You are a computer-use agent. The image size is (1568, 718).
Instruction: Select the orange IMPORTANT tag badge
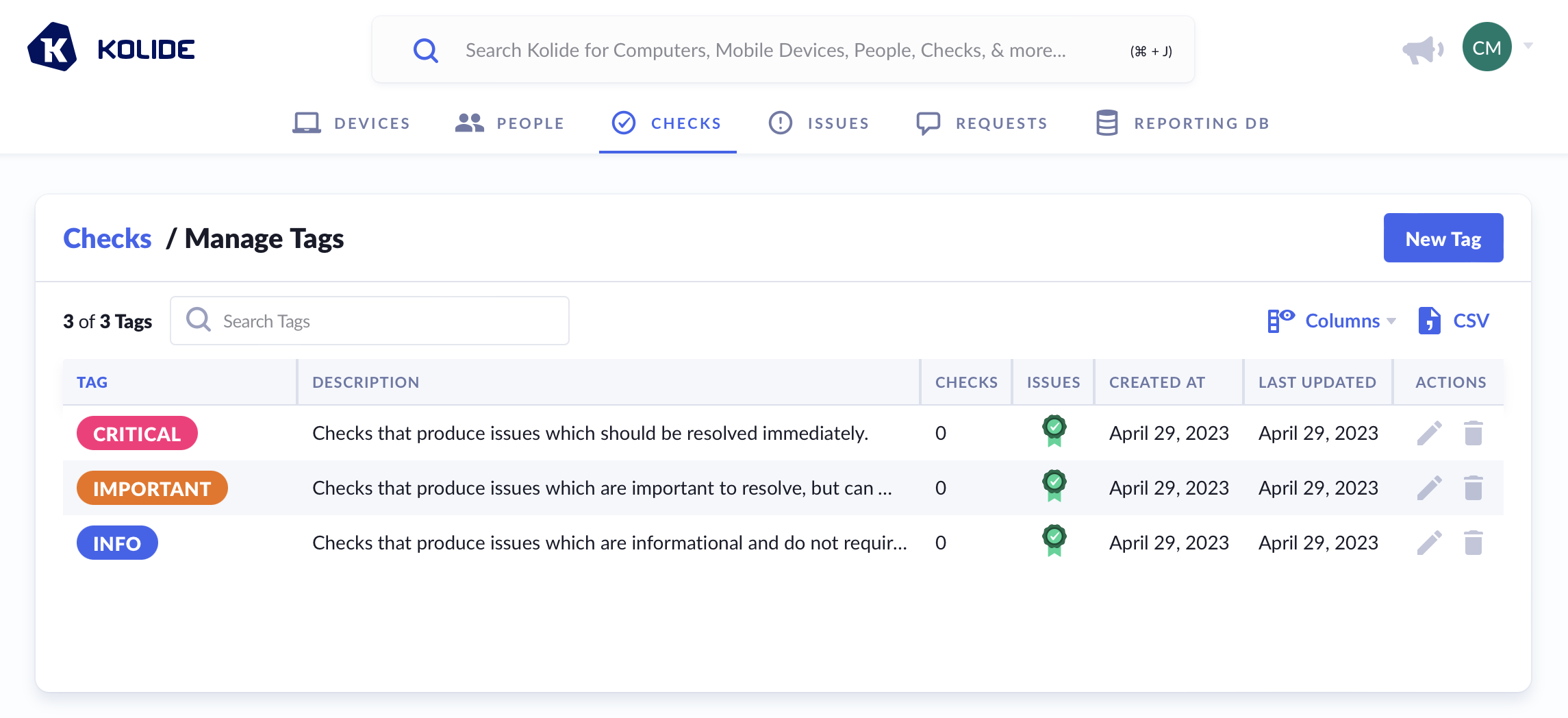[152, 488]
